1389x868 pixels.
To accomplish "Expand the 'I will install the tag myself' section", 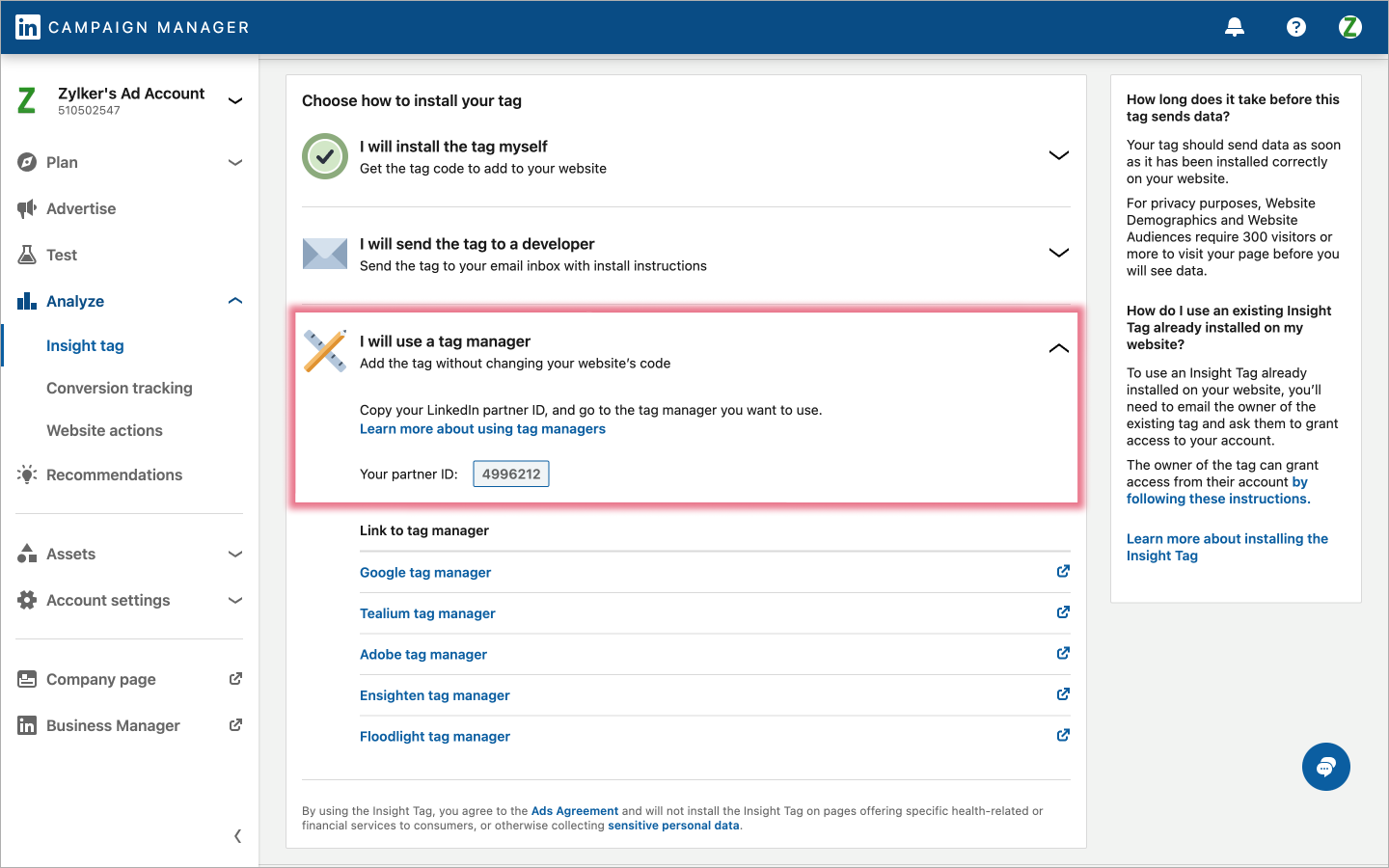I will 1058,155.
